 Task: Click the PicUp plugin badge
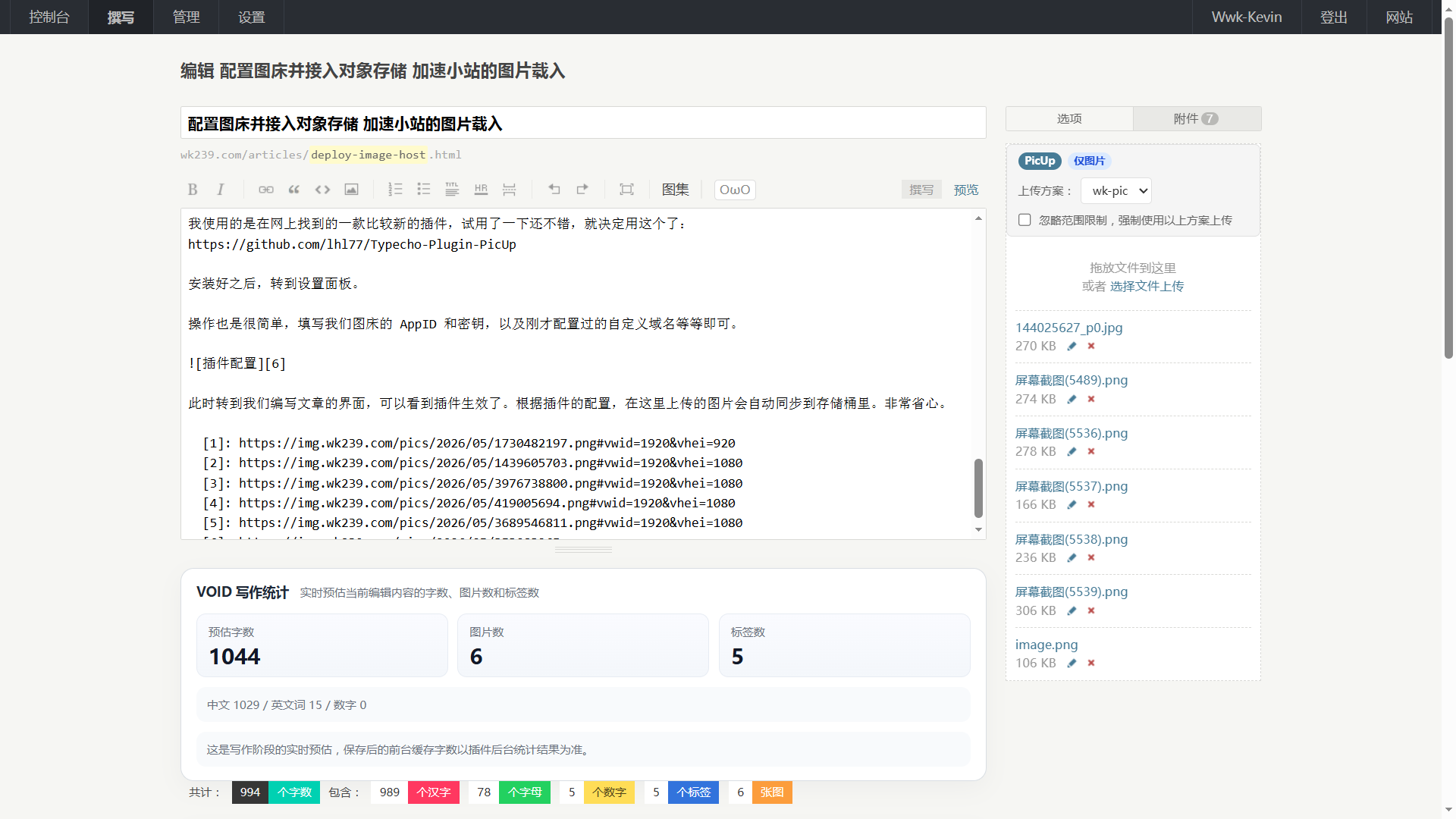(1040, 161)
